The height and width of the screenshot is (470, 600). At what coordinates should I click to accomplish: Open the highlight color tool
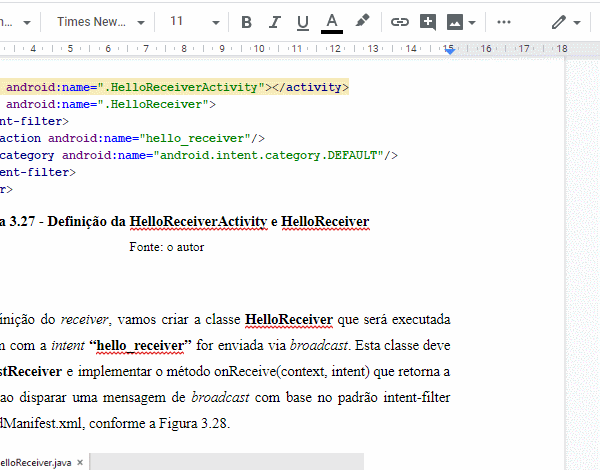coord(362,21)
